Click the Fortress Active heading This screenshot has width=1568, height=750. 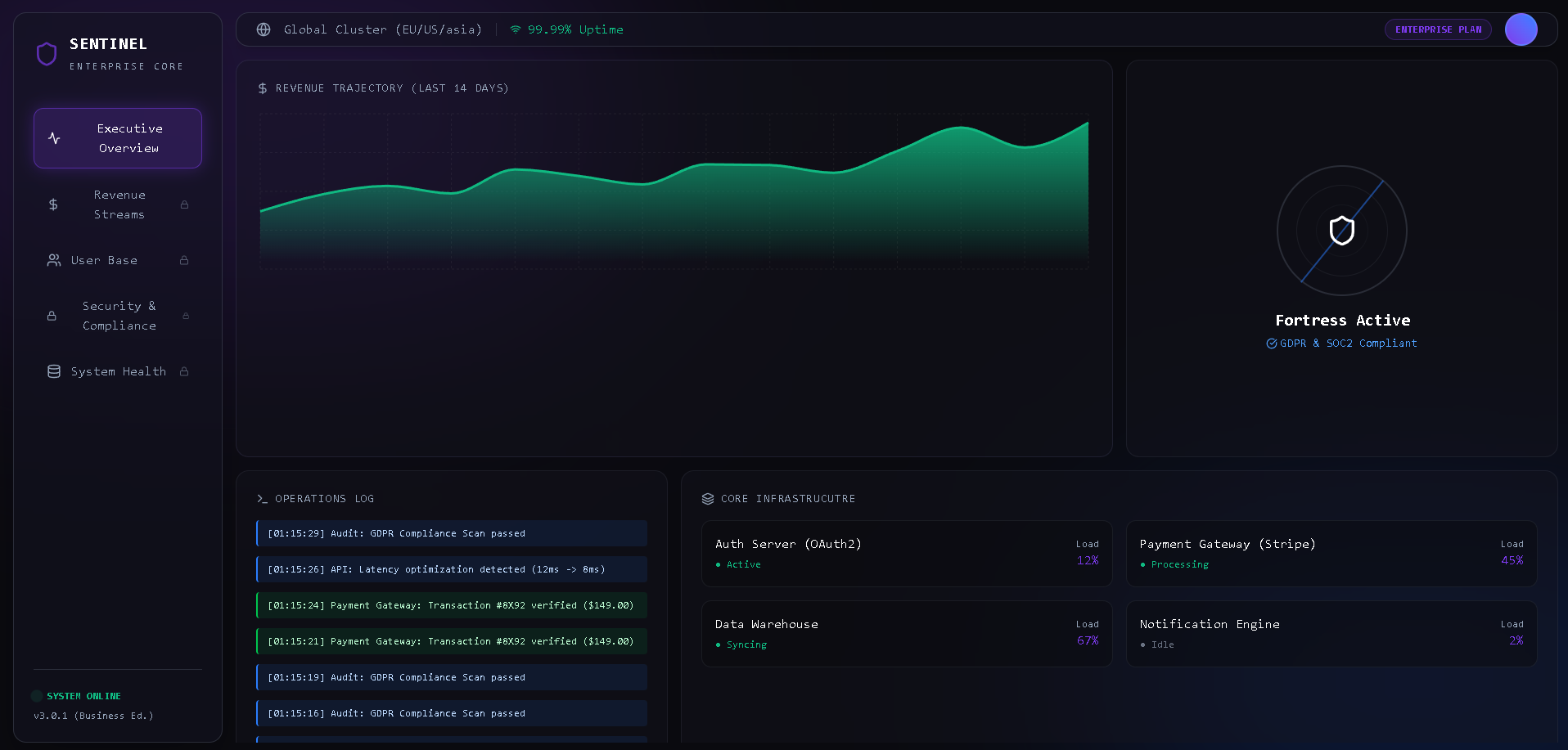(x=1343, y=321)
